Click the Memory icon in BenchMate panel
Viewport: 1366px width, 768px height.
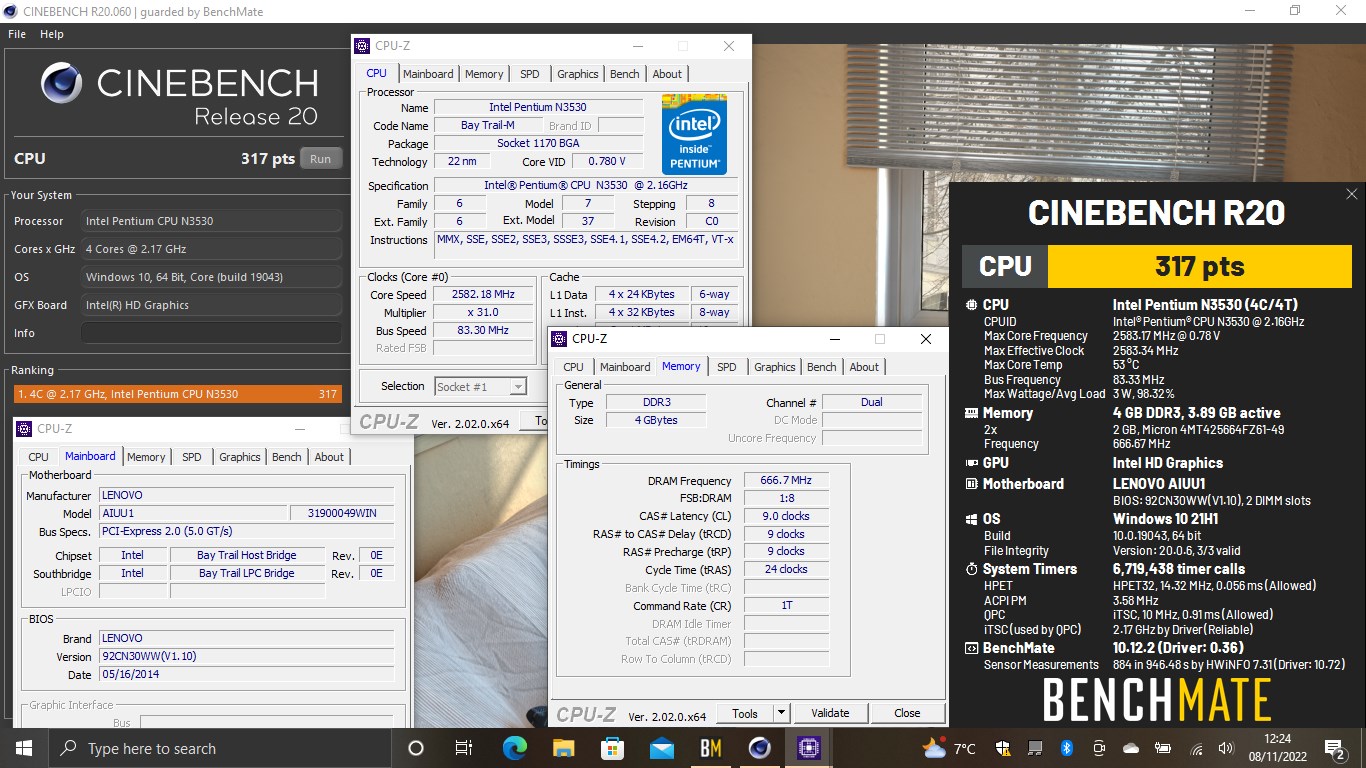[972, 413]
